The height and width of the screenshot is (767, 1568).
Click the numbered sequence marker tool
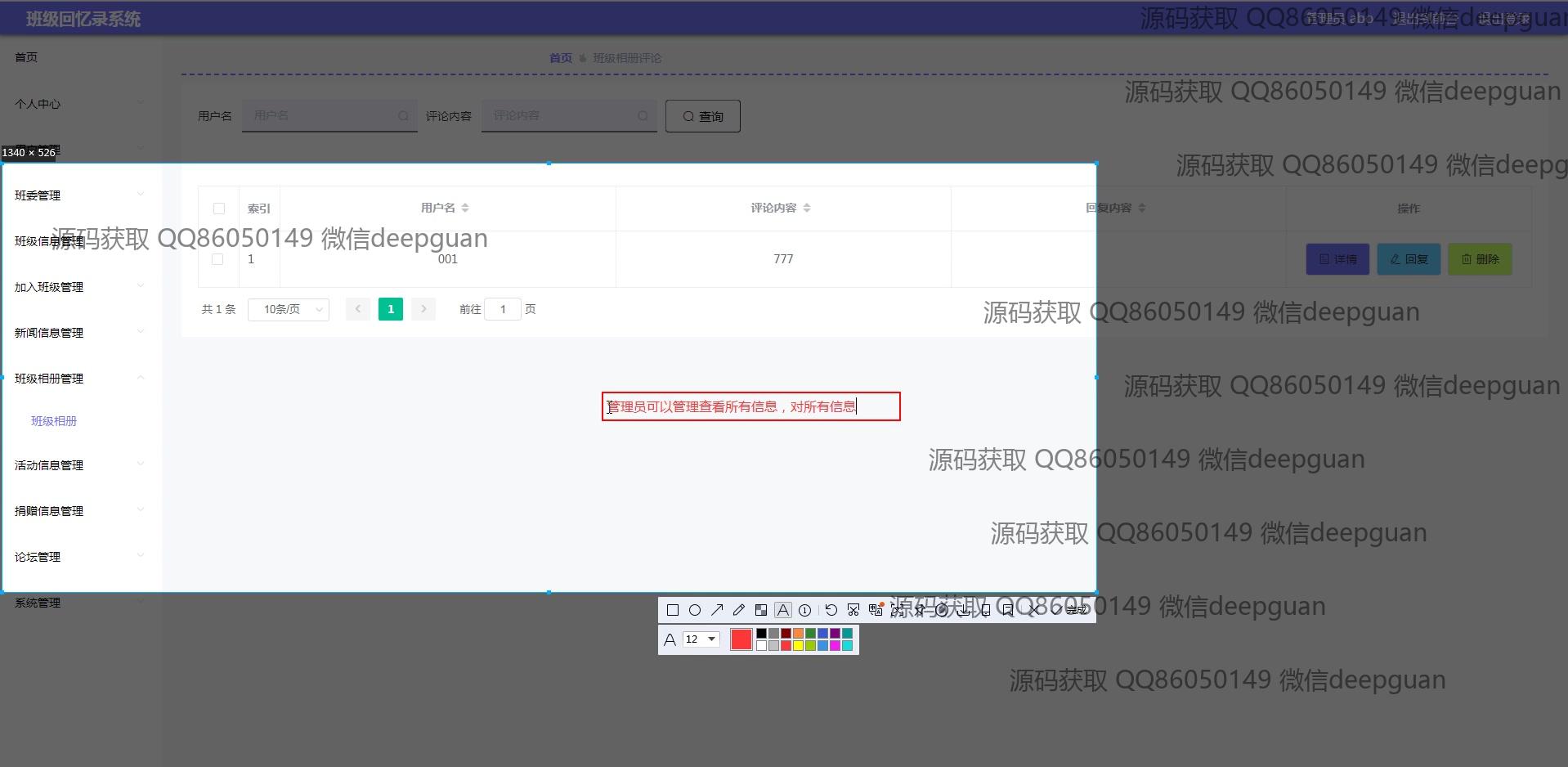click(x=805, y=610)
